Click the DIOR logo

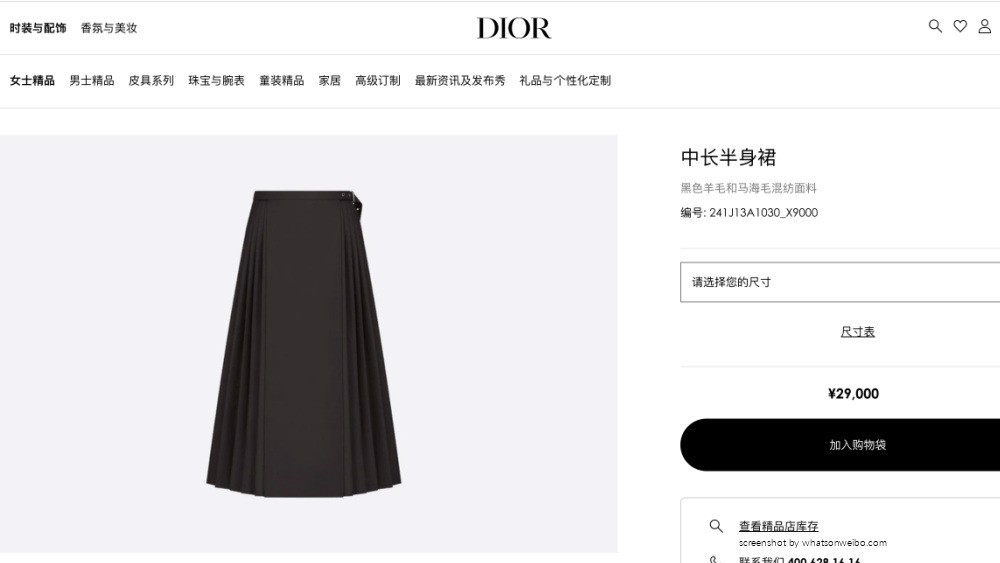[513, 28]
